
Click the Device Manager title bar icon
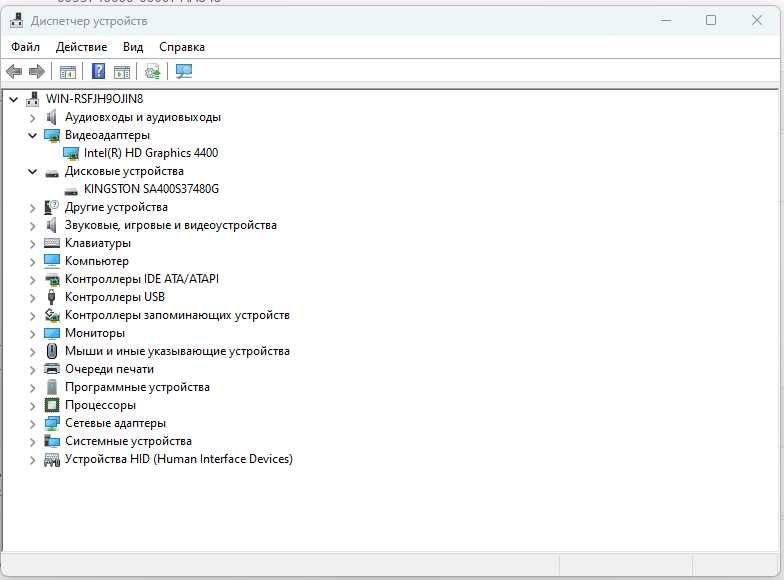point(16,20)
